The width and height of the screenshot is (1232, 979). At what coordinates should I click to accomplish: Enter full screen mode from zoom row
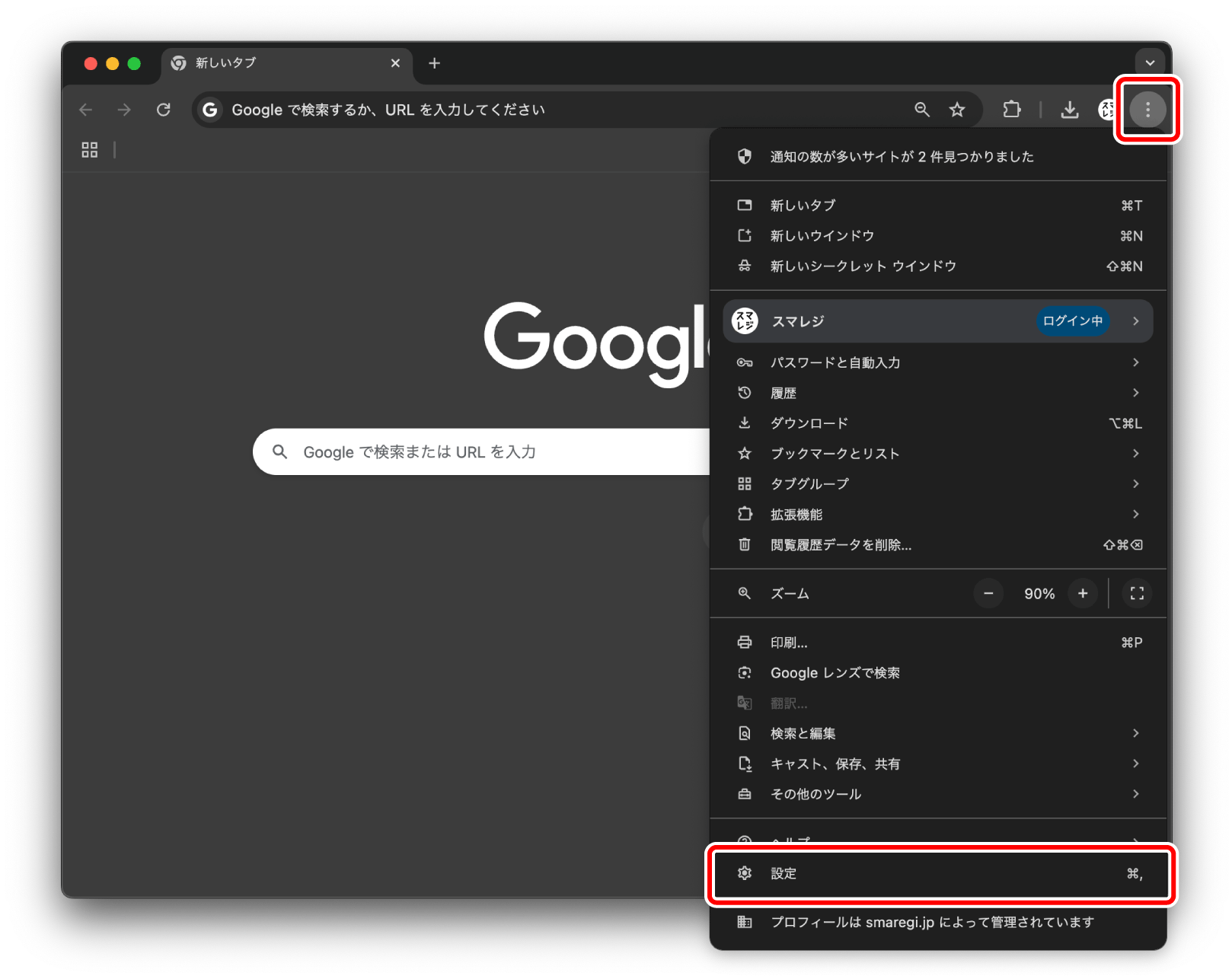tap(1137, 594)
